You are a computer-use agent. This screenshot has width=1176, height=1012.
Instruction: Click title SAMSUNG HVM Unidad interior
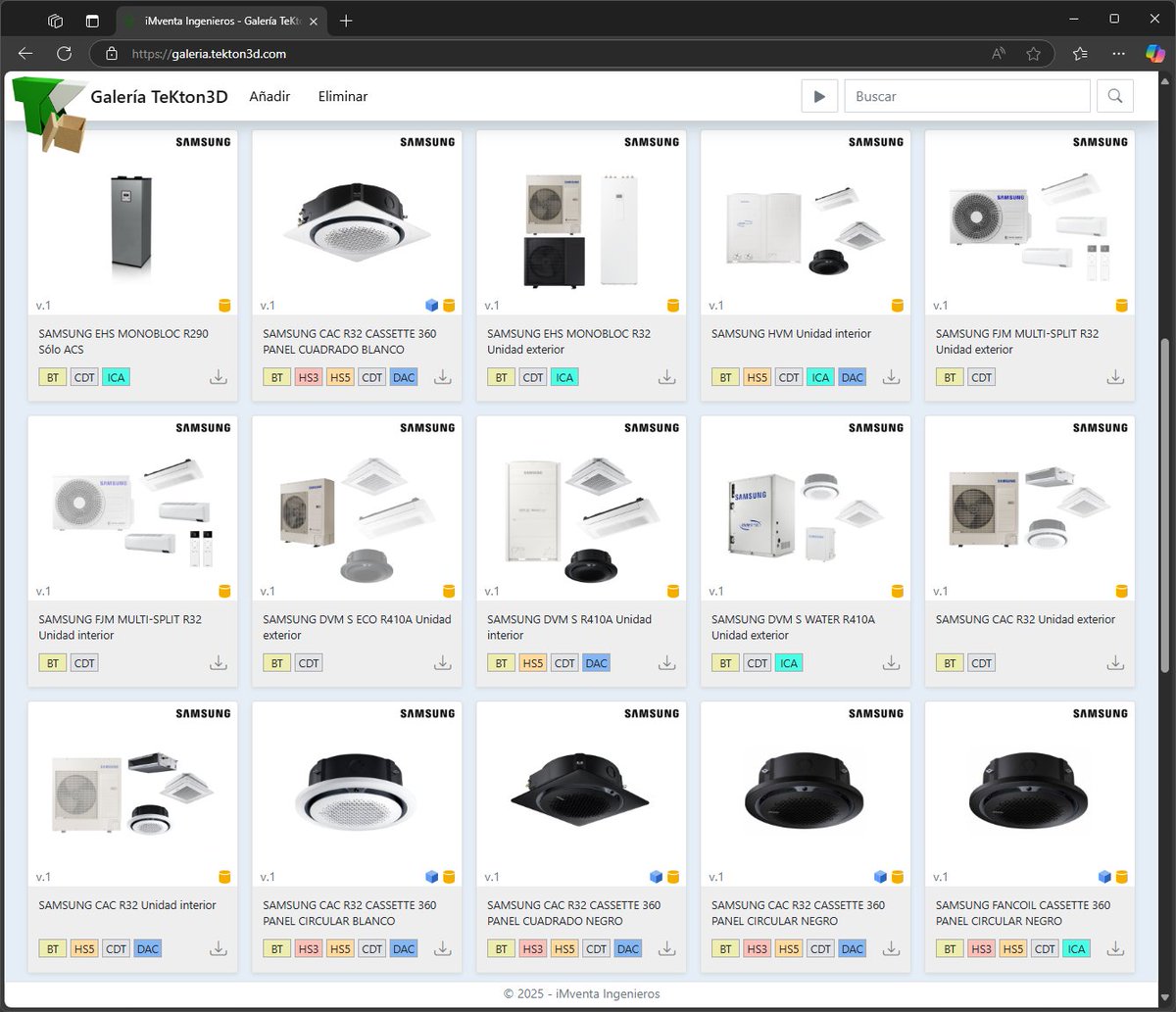tap(791, 334)
